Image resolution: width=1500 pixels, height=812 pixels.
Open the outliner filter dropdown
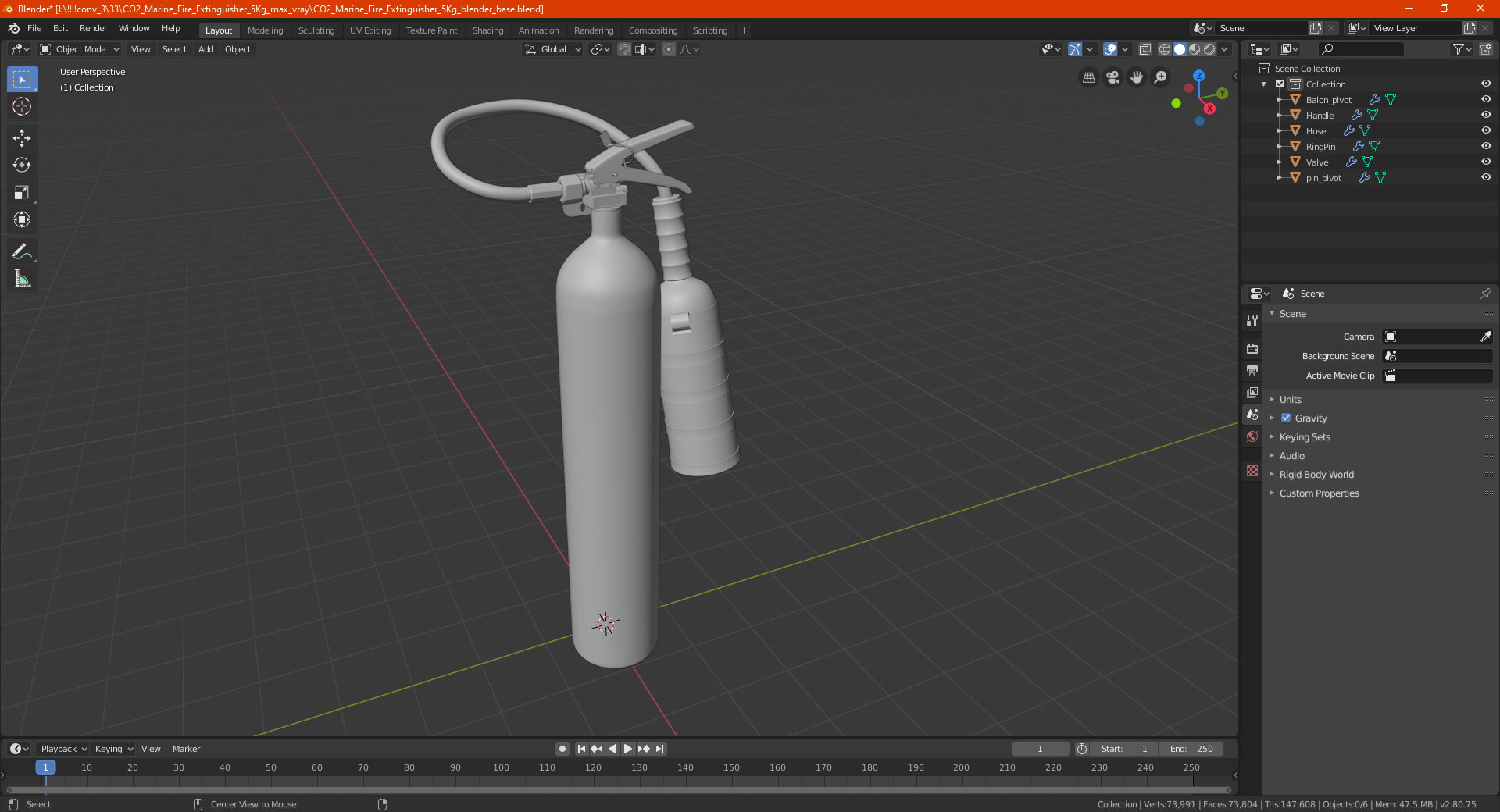[x=1462, y=49]
